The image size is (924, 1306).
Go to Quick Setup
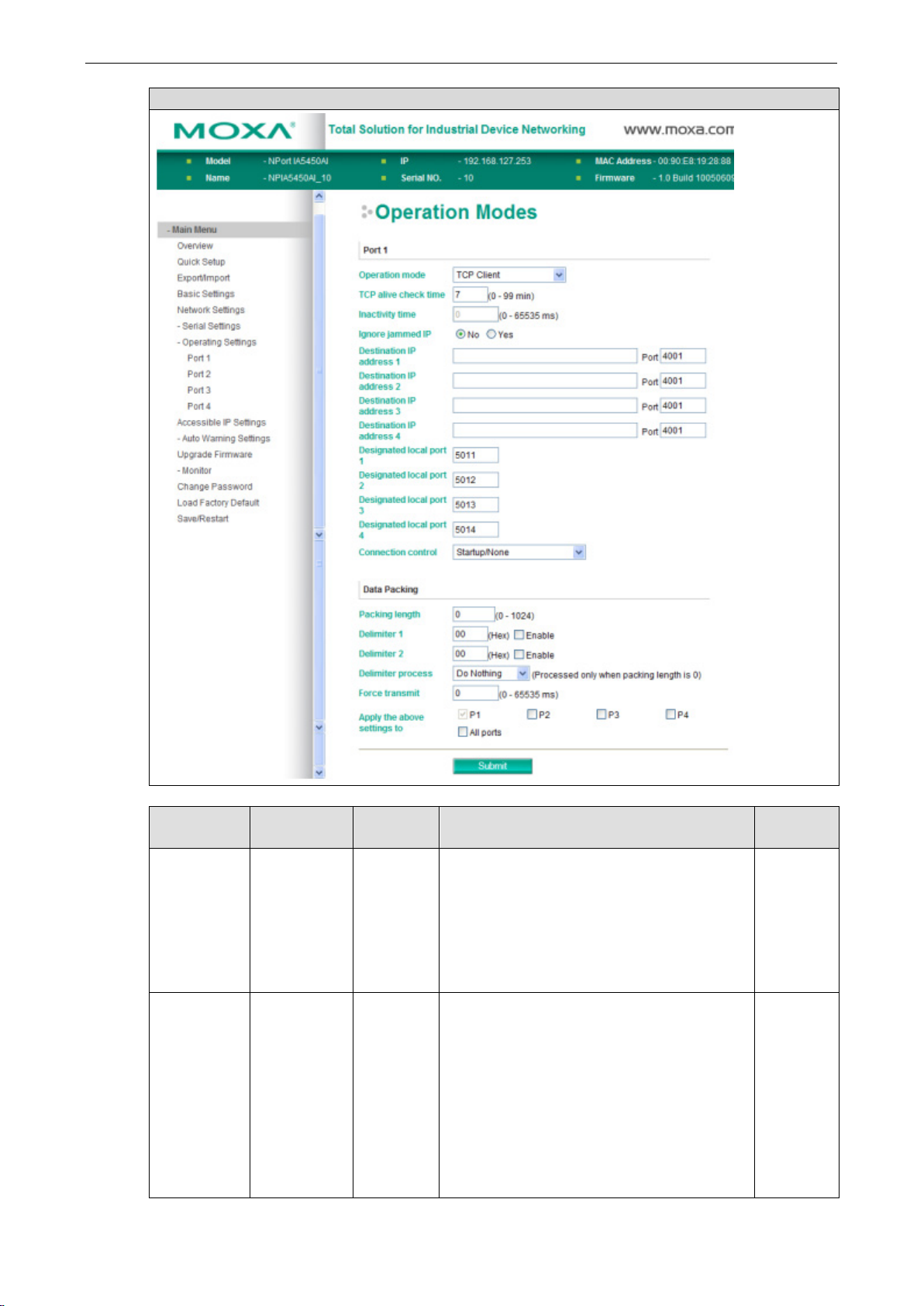pyautogui.click(x=201, y=262)
